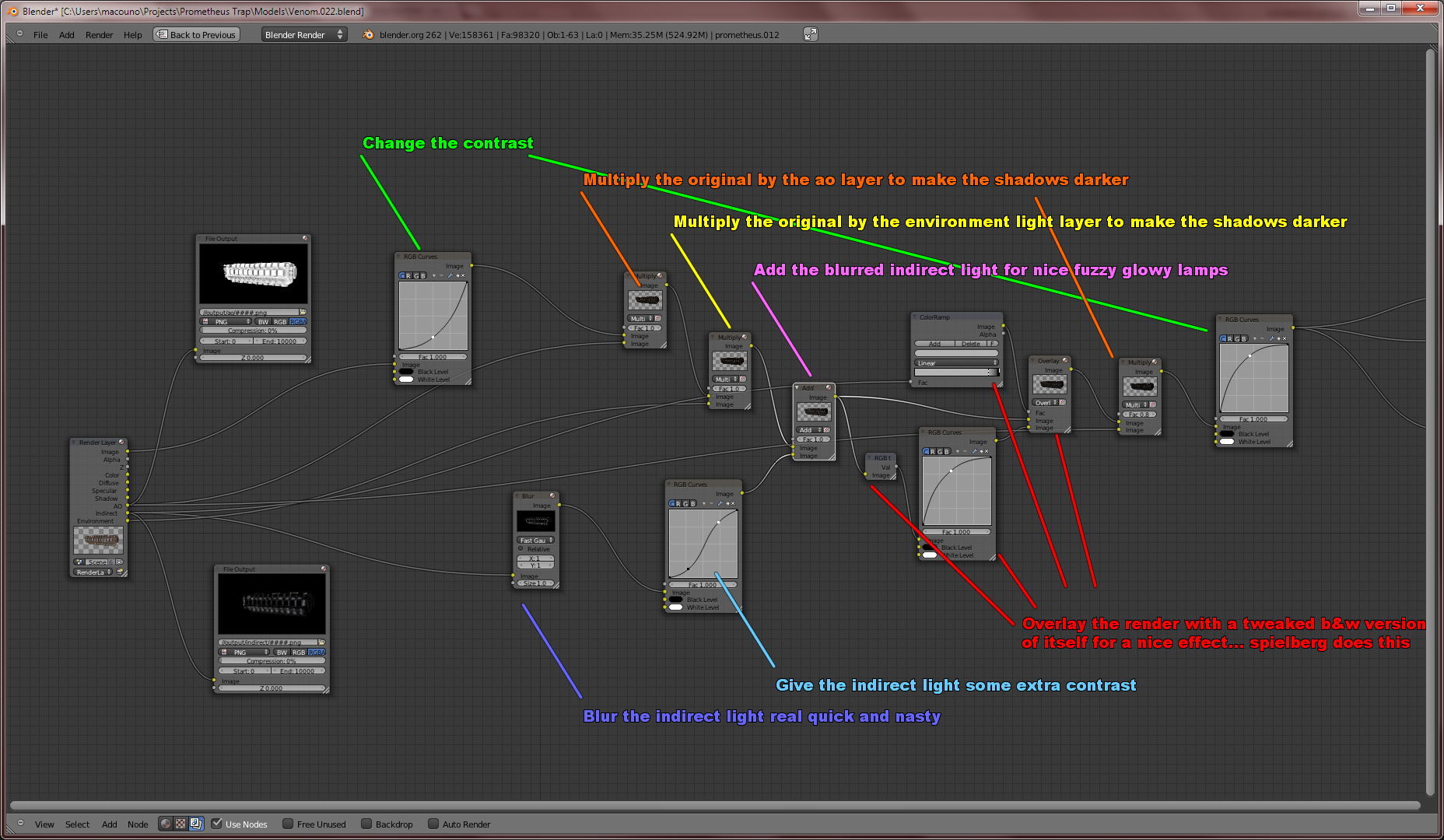
Task: Click Black Level color swatch in first RGB Curves
Action: click(406, 372)
